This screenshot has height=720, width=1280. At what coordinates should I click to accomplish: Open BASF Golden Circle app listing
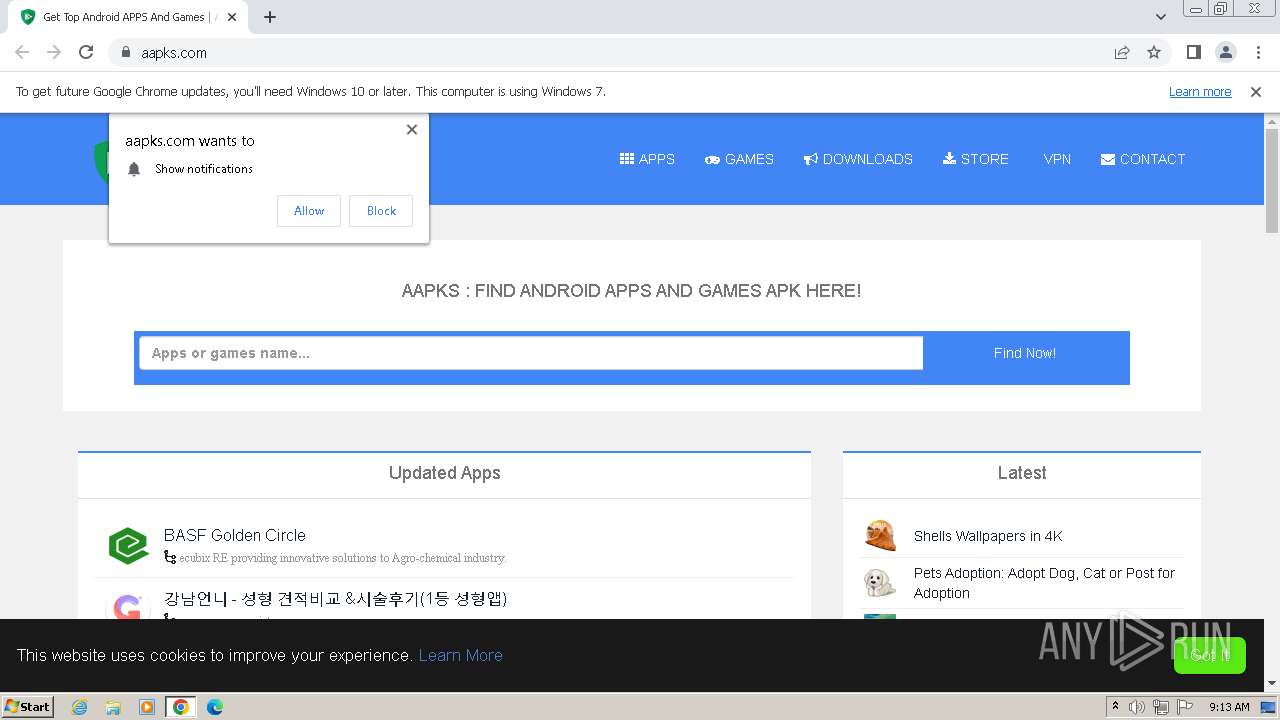(x=235, y=535)
